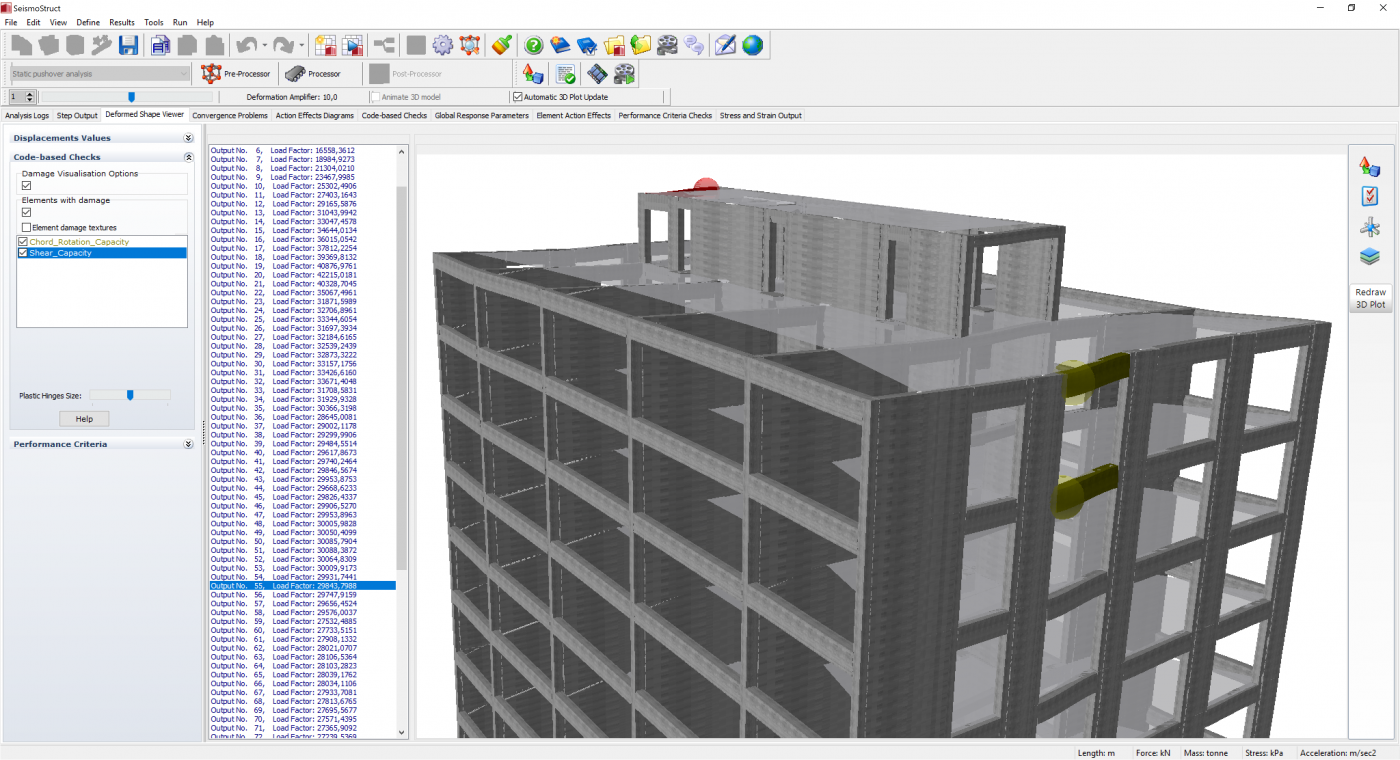This screenshot has width=1400, height=760.
Task: Open the Pre-Processor module
Action: [235, 74]
